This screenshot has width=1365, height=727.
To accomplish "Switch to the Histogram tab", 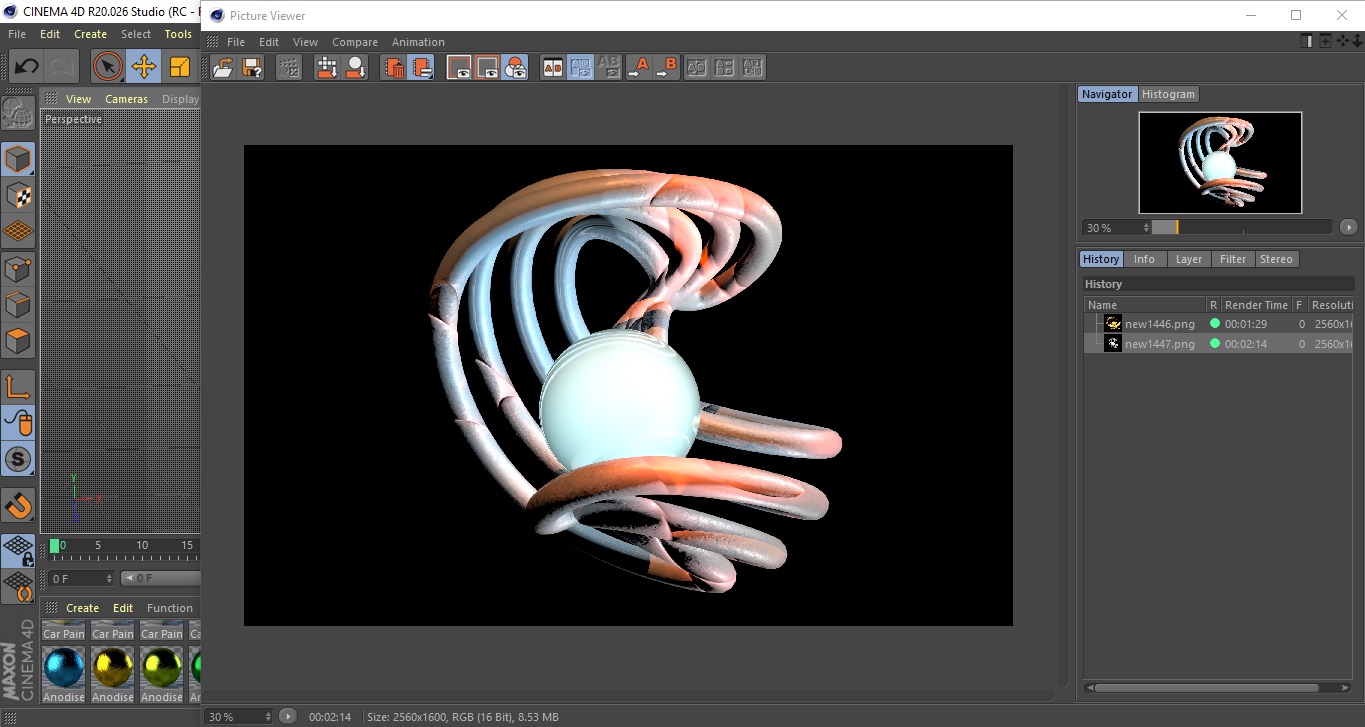I will click(x=1168, y=94).
